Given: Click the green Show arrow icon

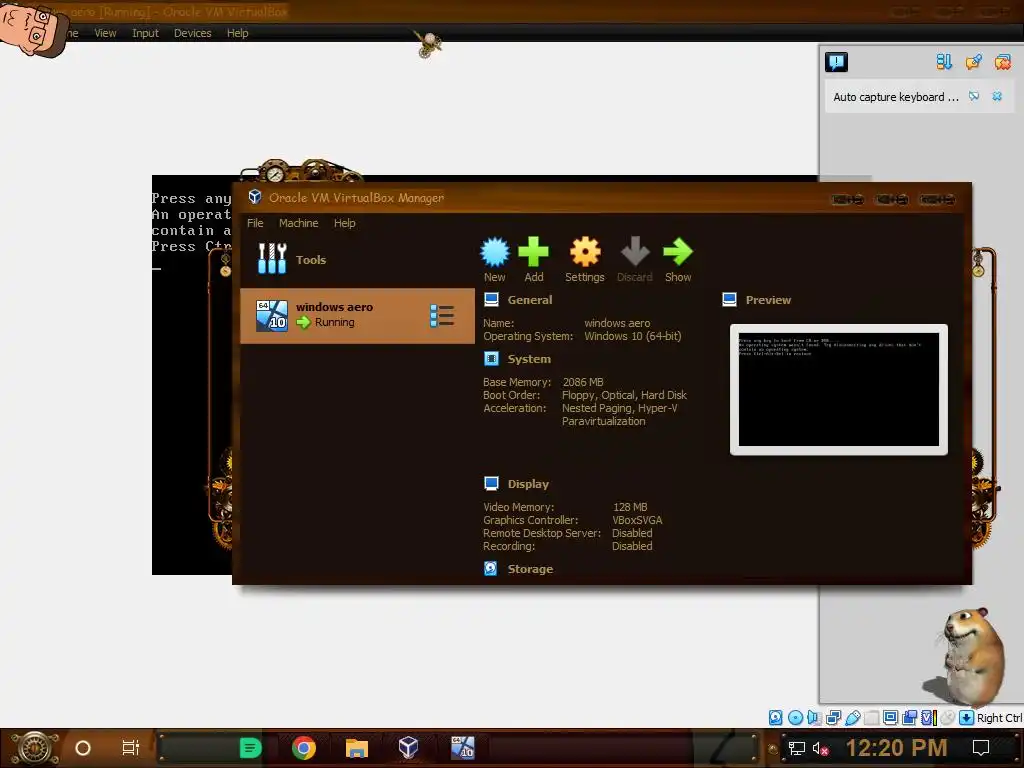Looking at the screenshot, I should [x=678, y=252].
